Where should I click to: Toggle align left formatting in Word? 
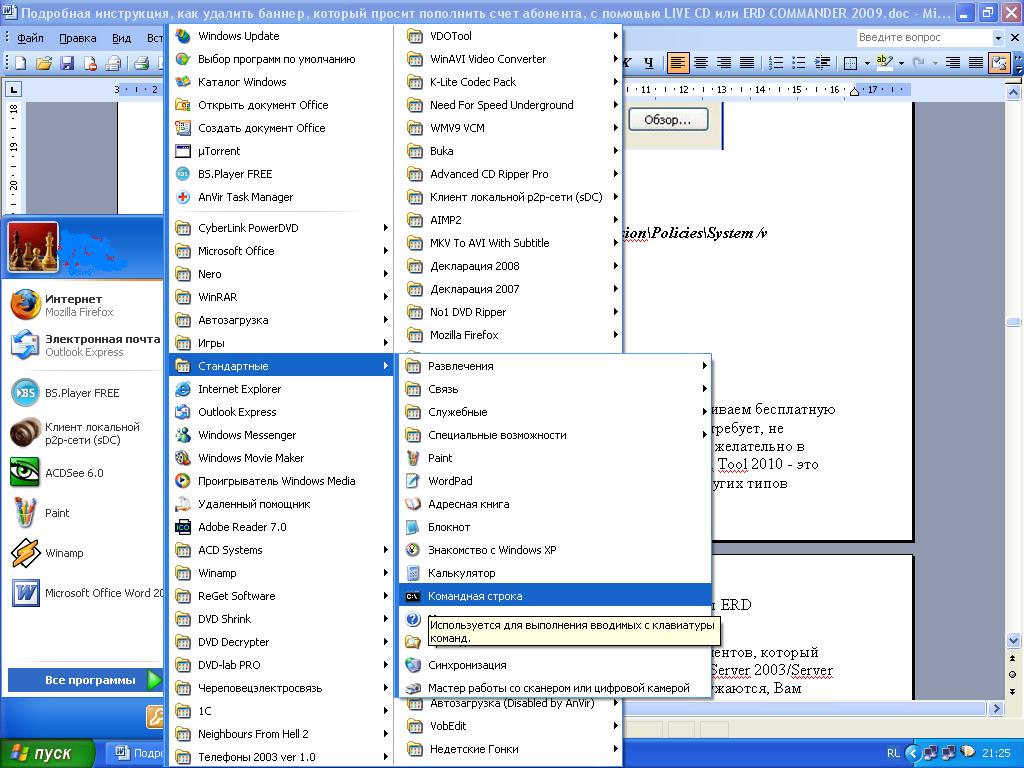678,63
